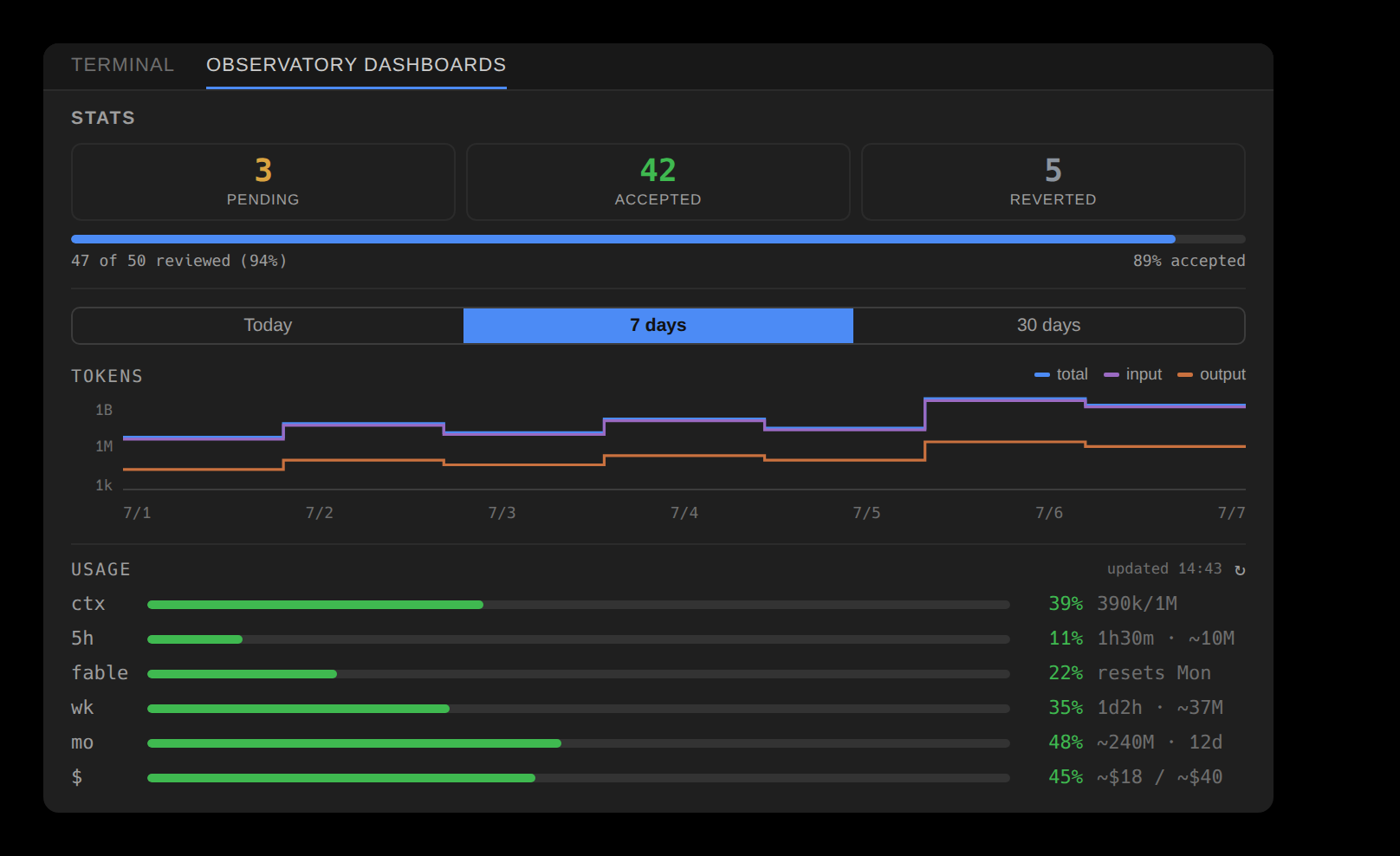Screen dimensions: 1400x856
Task: Open the Reverted stat card
Action: click(x=1053, y=182)
